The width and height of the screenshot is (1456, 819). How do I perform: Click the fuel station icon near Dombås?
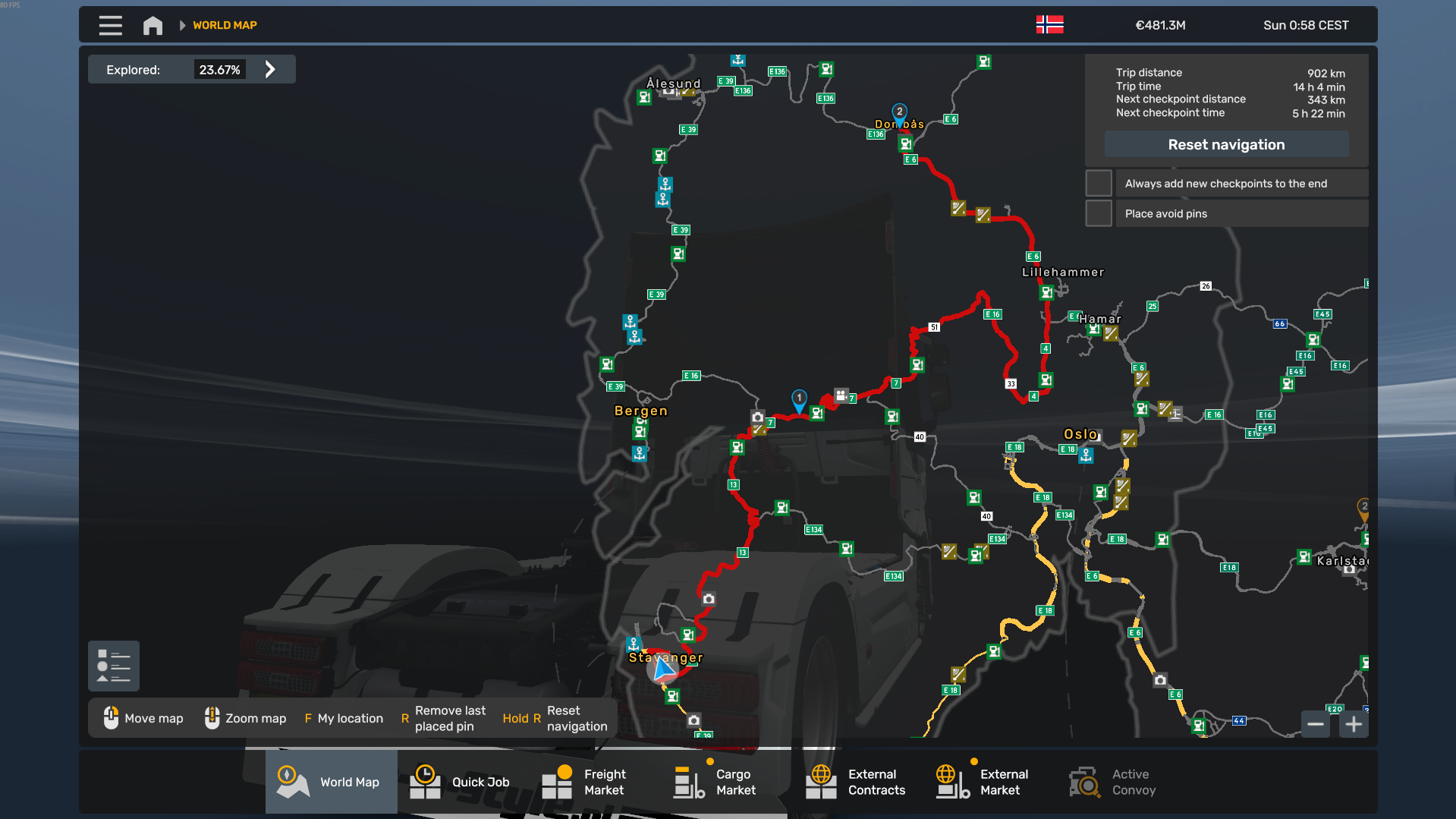click(905, 143)
